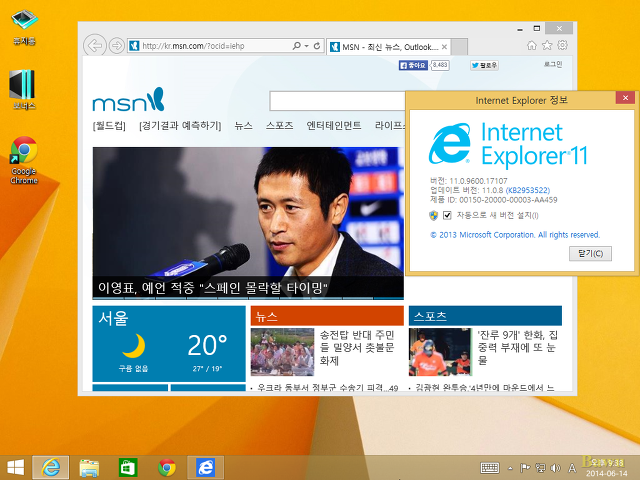Click the Internet Explorer 11 logo
Viewport: 640px width, 480px height.
point(508,144)
